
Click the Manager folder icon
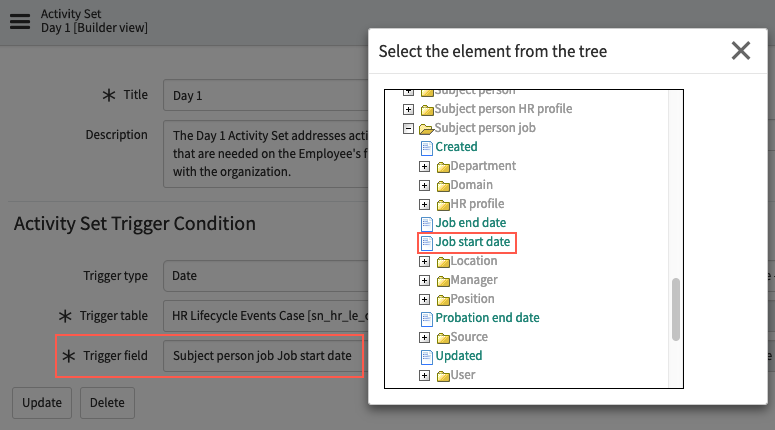(443, 281)
